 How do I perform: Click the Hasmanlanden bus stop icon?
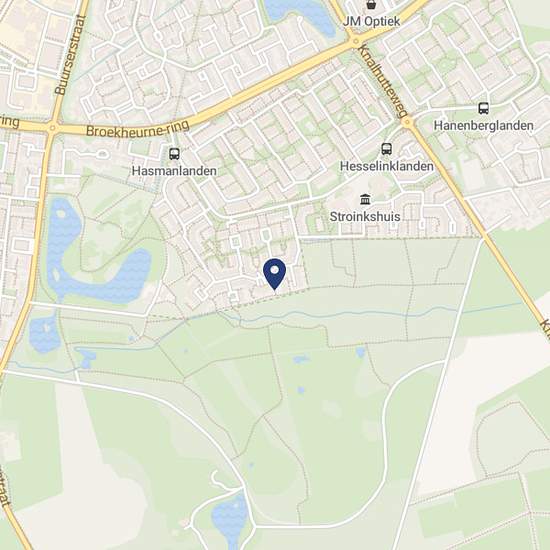(x=174, y=154)
